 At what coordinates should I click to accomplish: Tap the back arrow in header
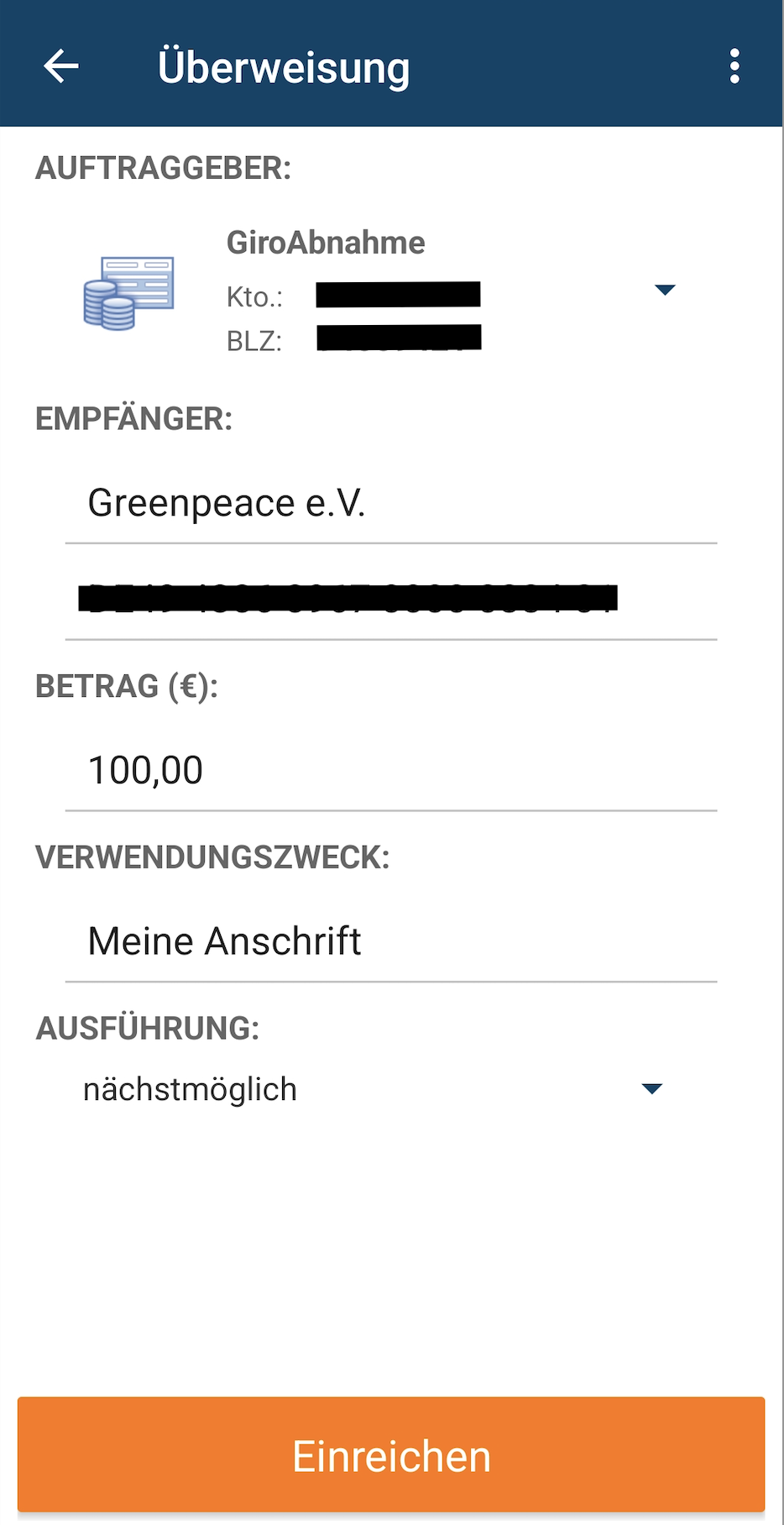(61, 66)
